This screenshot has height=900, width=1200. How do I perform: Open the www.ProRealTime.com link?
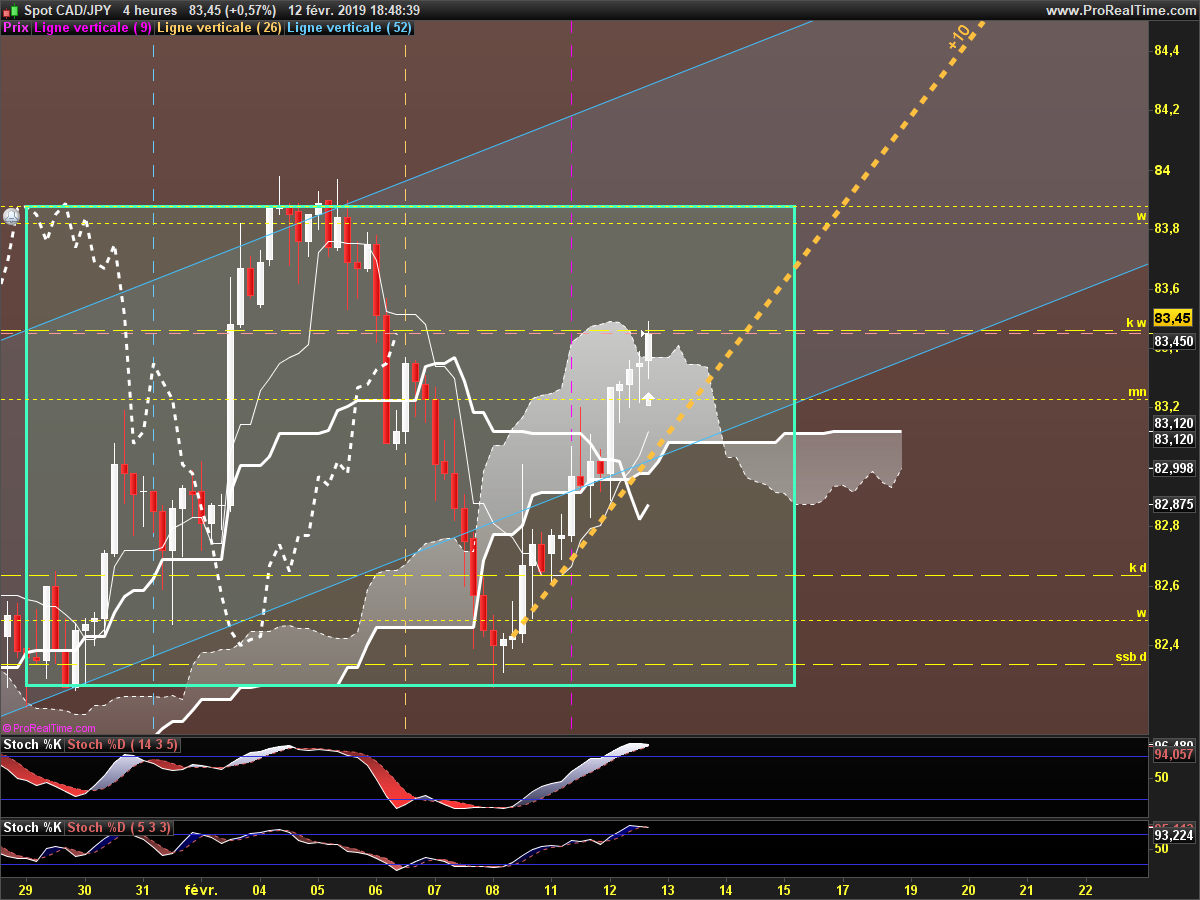point(1119,10)
